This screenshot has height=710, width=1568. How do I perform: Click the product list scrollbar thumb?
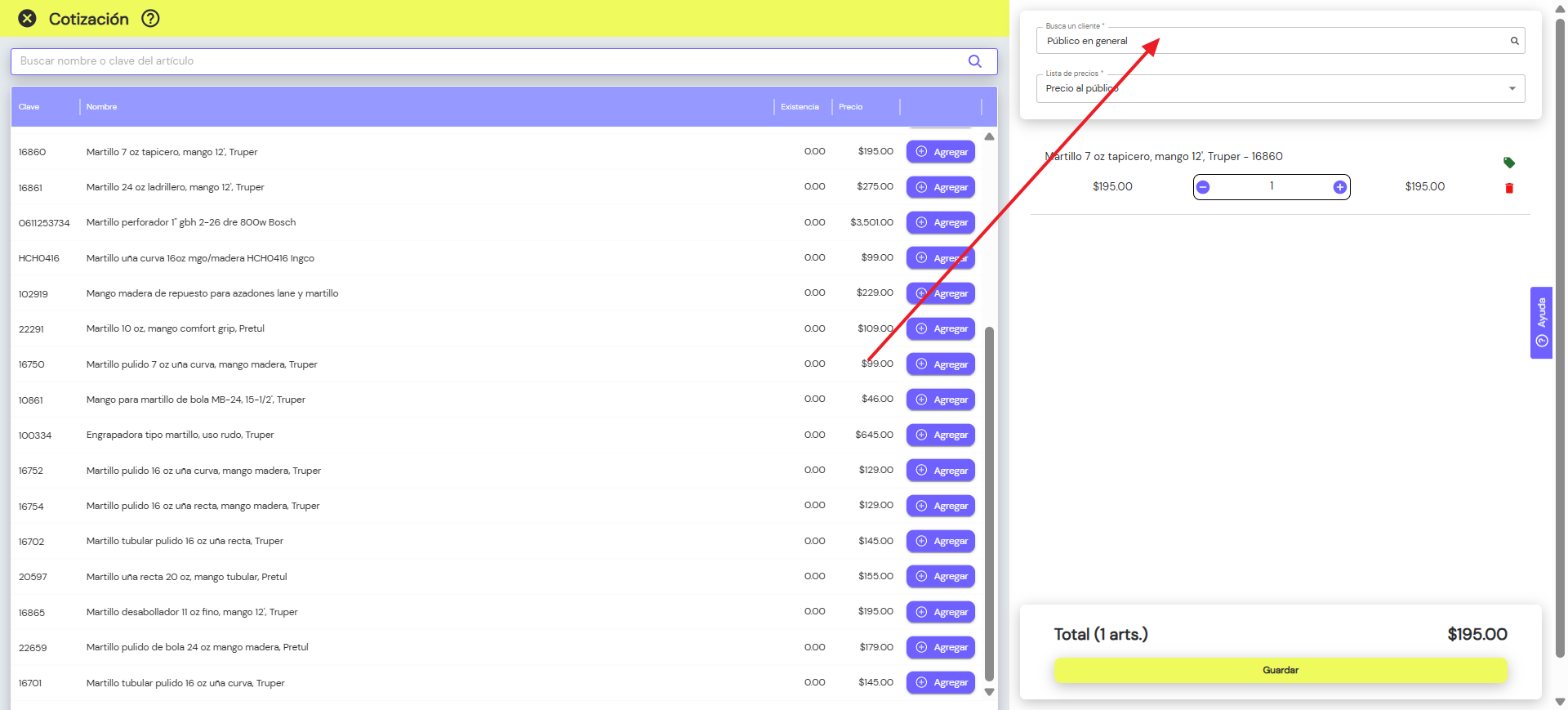coord(989,503)
